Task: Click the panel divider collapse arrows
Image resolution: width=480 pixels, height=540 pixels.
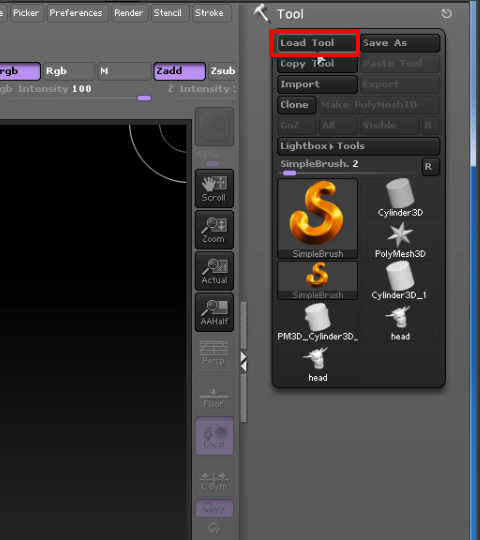Action: 243,361
